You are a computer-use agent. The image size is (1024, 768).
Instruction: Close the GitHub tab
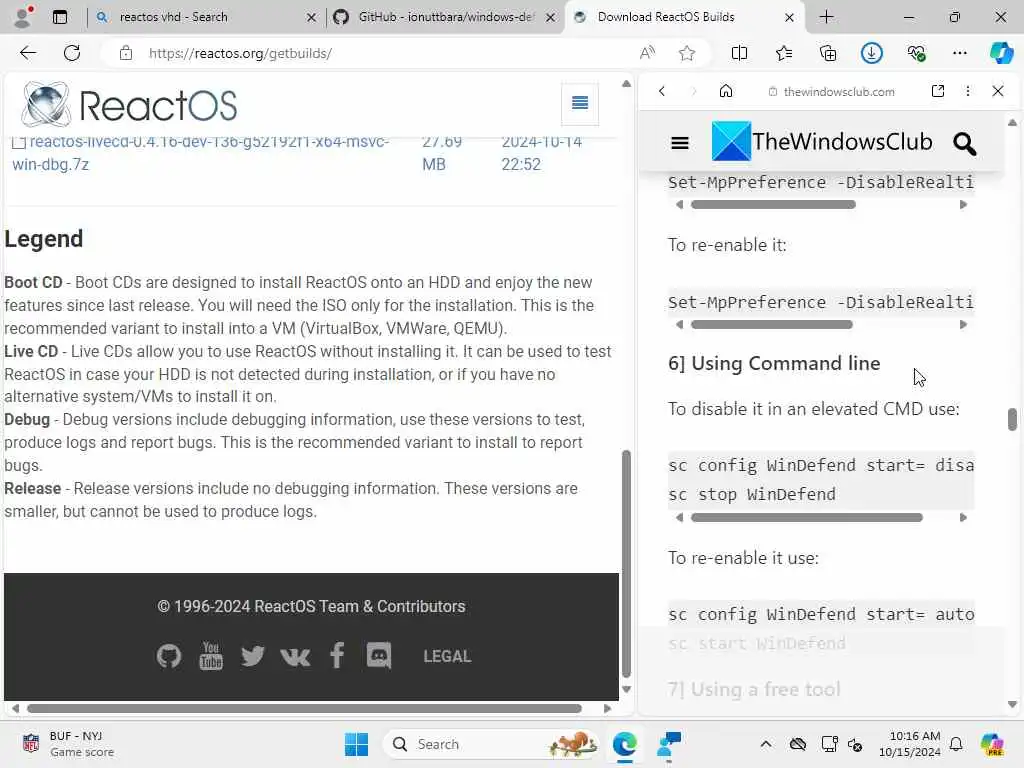[x=551, y=18]
